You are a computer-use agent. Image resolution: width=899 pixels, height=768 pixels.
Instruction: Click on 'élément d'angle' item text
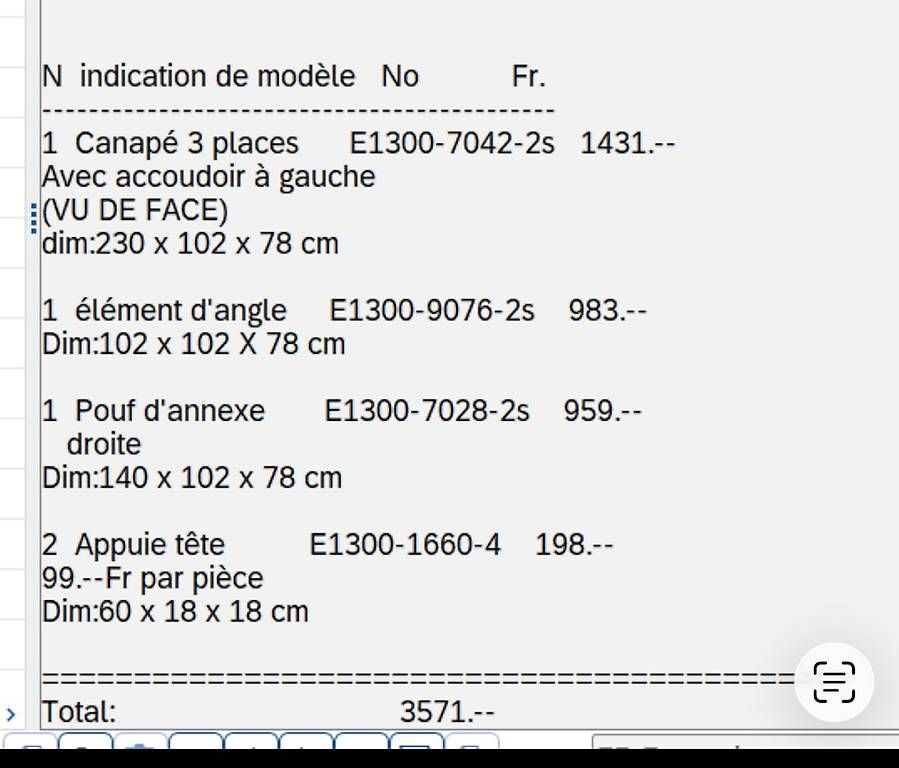point(181,311)
